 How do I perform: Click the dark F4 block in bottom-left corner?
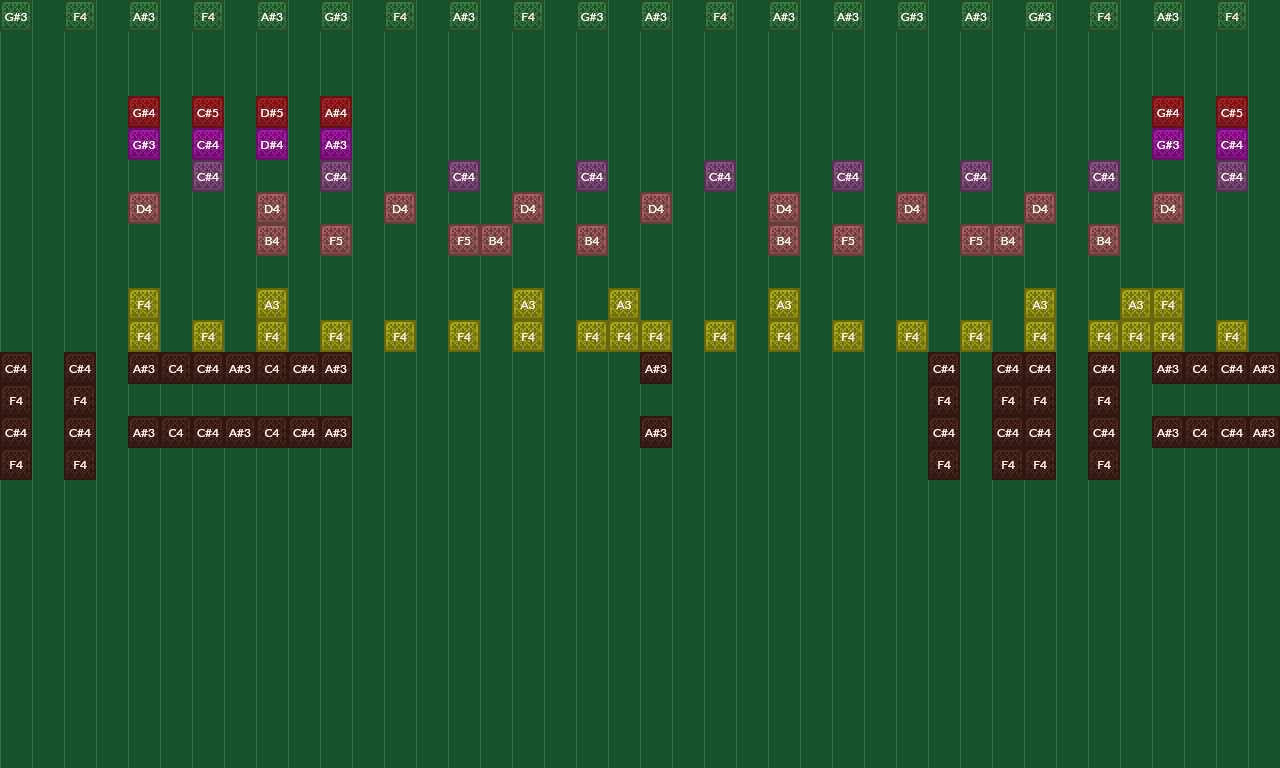point(16,464)
